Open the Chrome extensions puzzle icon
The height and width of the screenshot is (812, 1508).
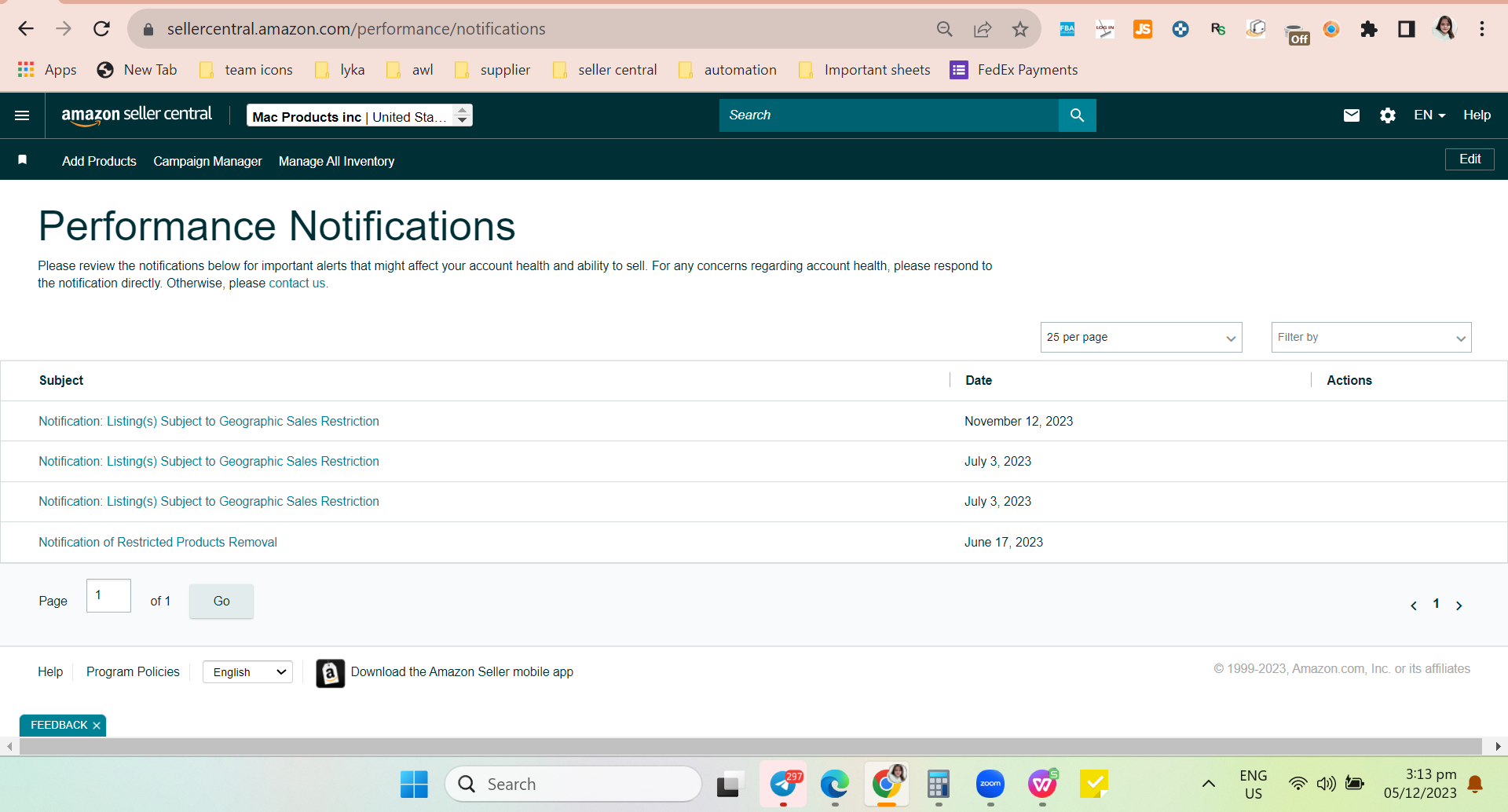[1369, 29]
